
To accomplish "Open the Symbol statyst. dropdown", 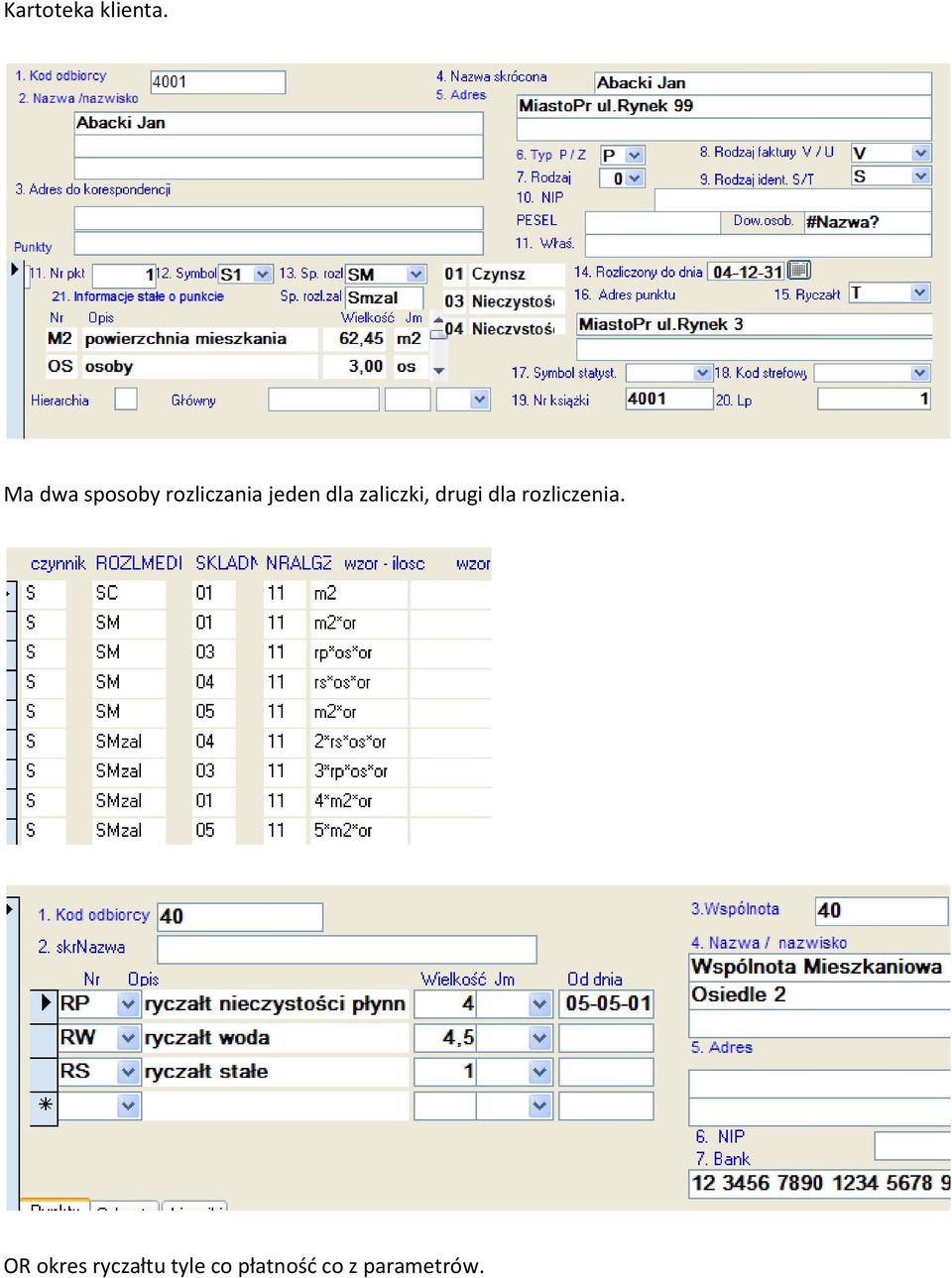I will click(702, 373).
